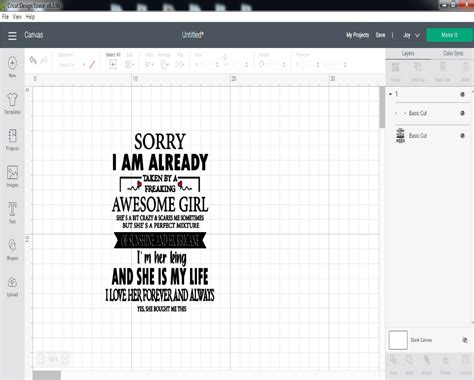Open the Shapes tool
Screen dimensions: 474x380
(12, 246)
